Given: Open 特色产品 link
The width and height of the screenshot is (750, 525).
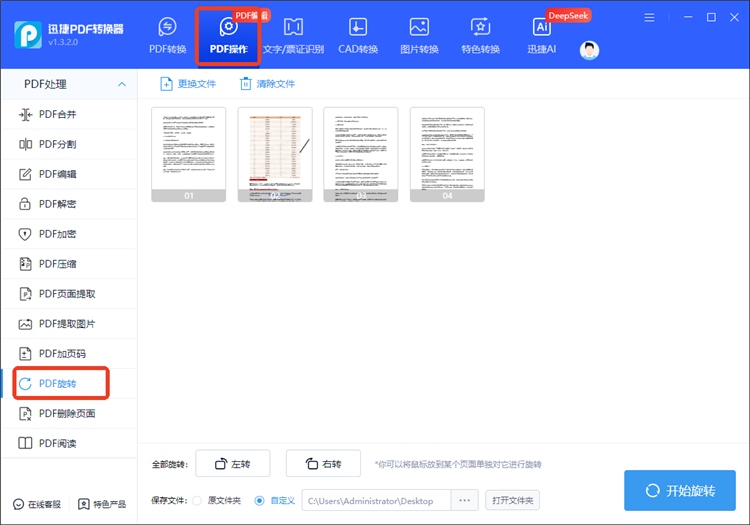Looking at the screenshot, I should tap(102, 504).
